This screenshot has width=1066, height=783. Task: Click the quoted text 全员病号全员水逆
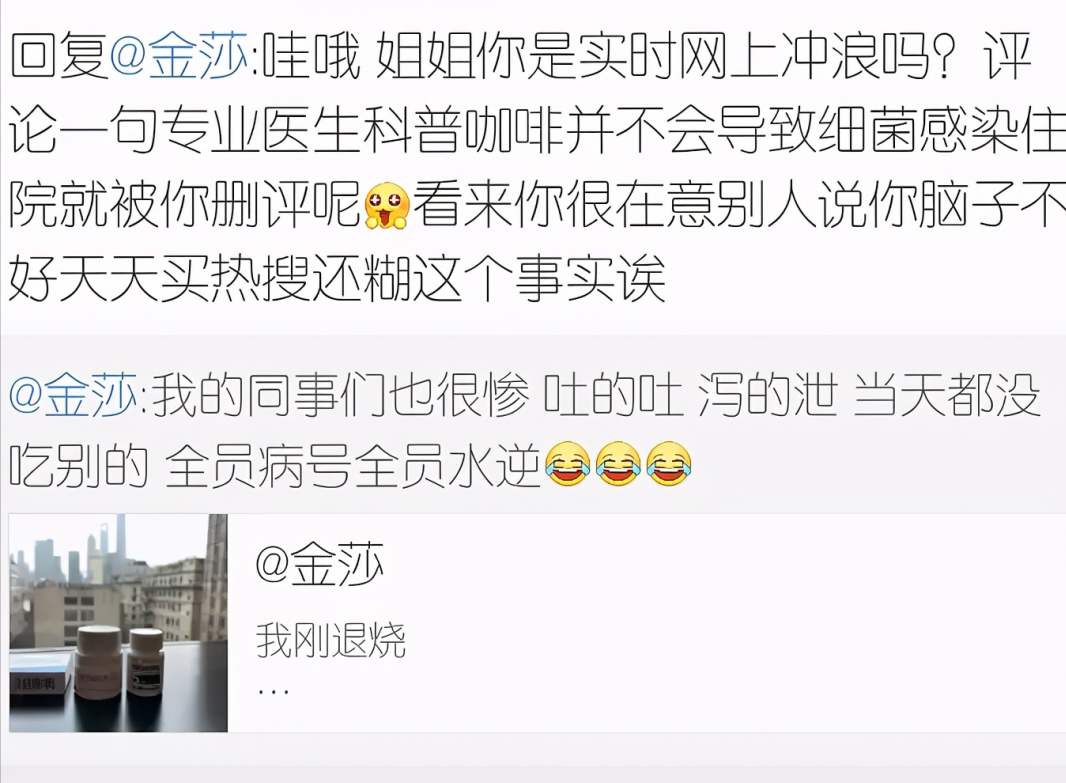click(x=352, y=466)
